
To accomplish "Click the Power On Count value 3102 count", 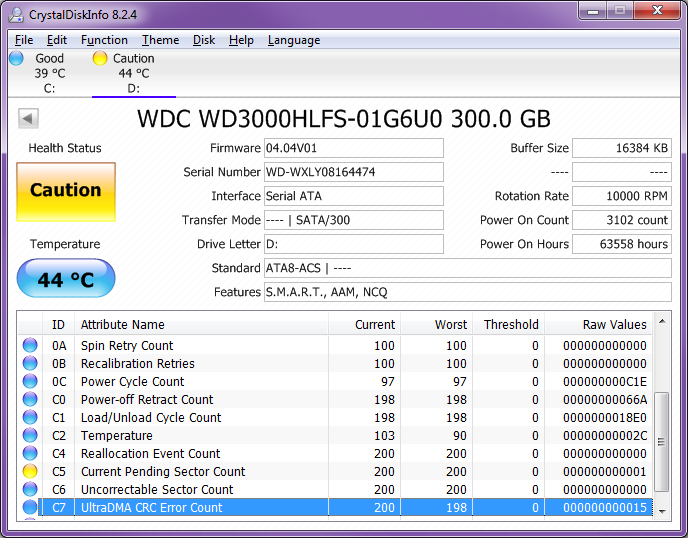I will point(622,220).
